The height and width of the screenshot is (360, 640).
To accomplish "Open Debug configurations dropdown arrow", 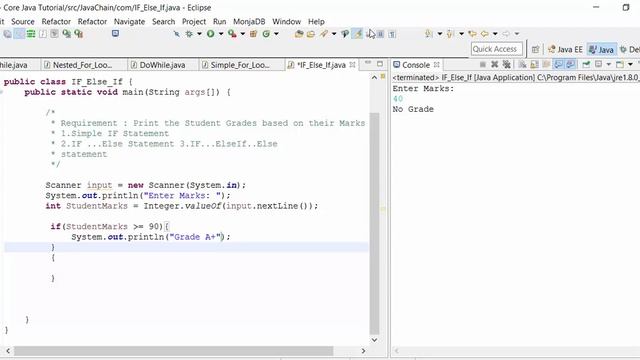I will pyautogui.click(x=199, y=34).
